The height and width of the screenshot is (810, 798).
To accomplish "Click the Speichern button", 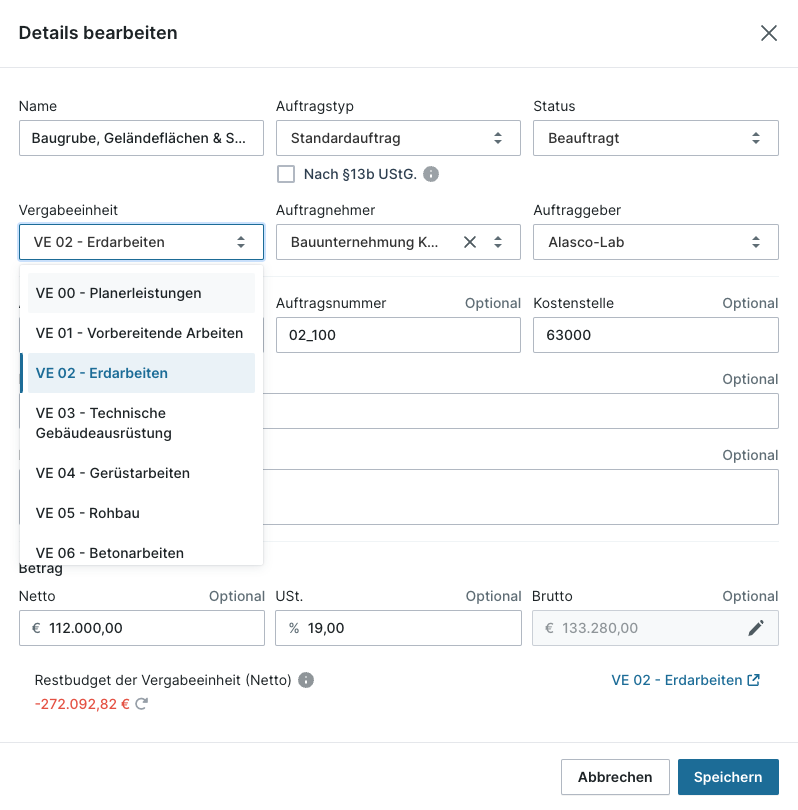I will [x=728, y=777].
